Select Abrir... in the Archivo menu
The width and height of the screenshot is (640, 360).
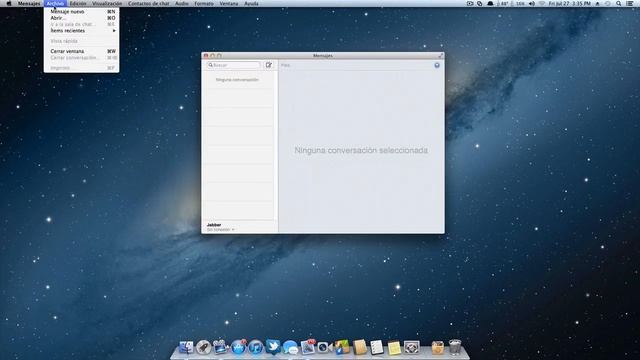pos(82,18)
